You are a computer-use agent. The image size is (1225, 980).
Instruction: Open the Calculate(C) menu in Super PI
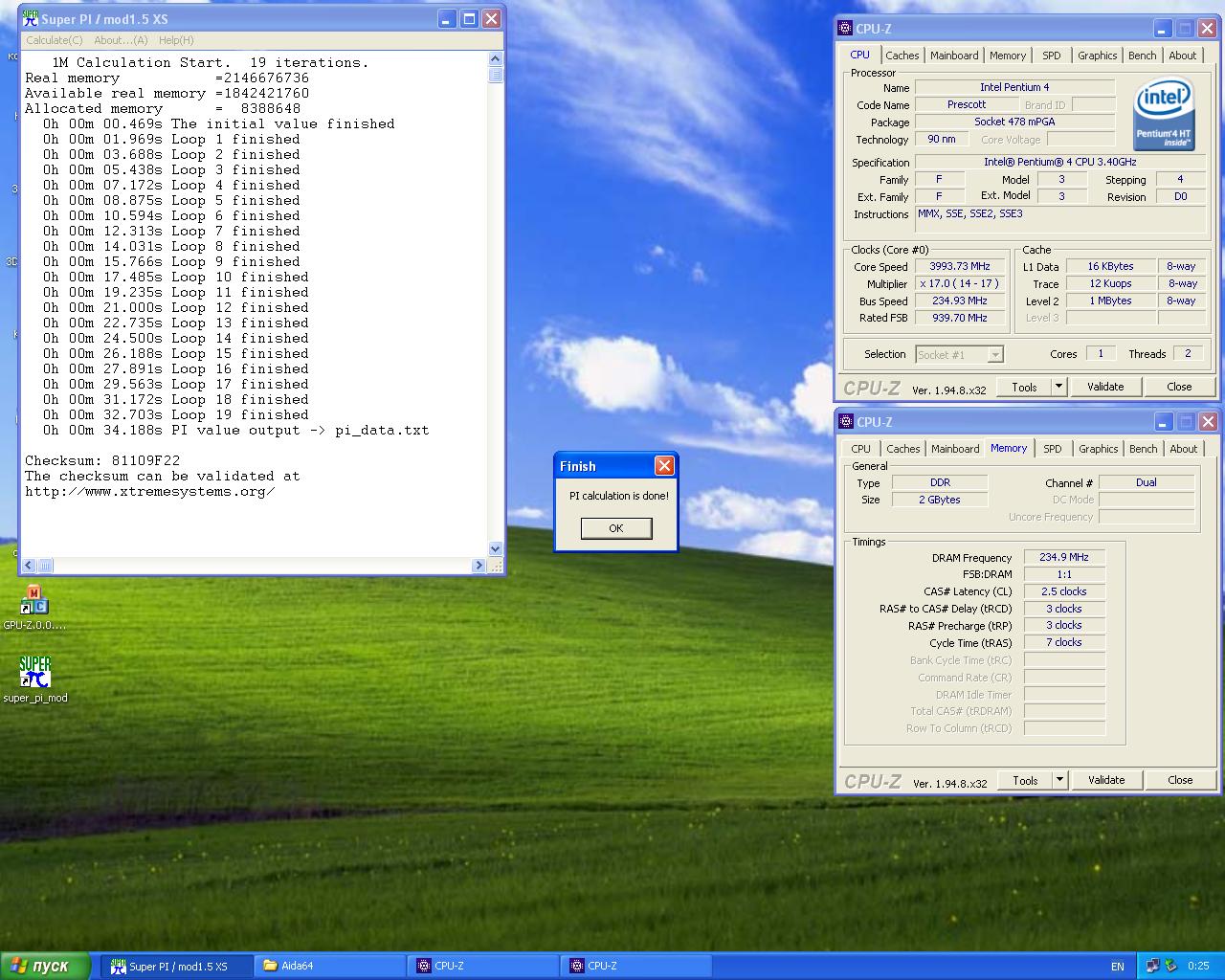[55, 40]
